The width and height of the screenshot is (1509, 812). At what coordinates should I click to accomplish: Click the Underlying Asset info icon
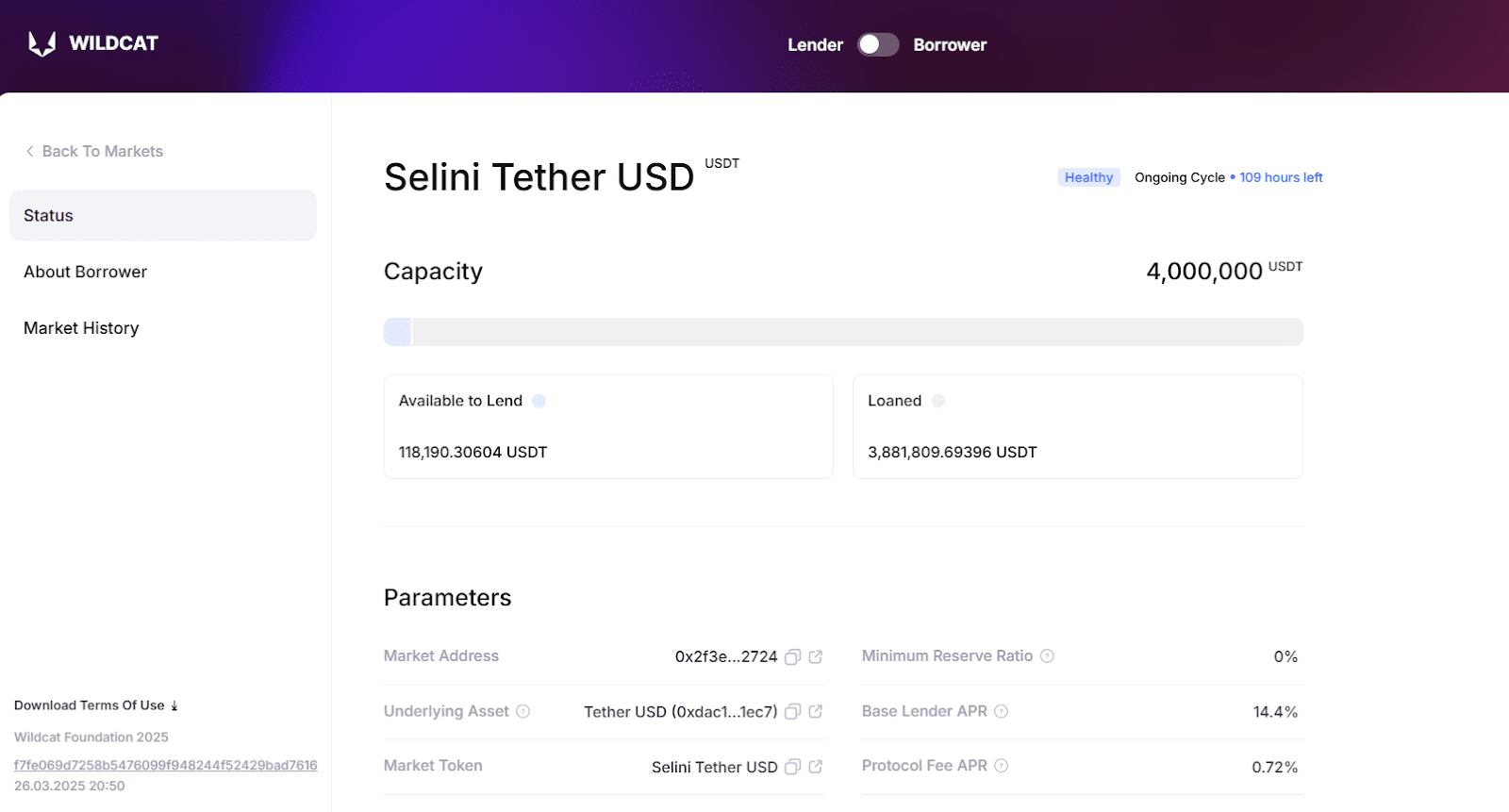click(523, 711)
